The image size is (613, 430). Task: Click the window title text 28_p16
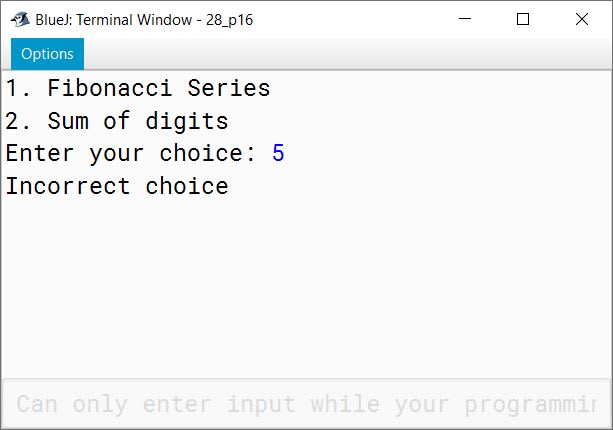229,20
